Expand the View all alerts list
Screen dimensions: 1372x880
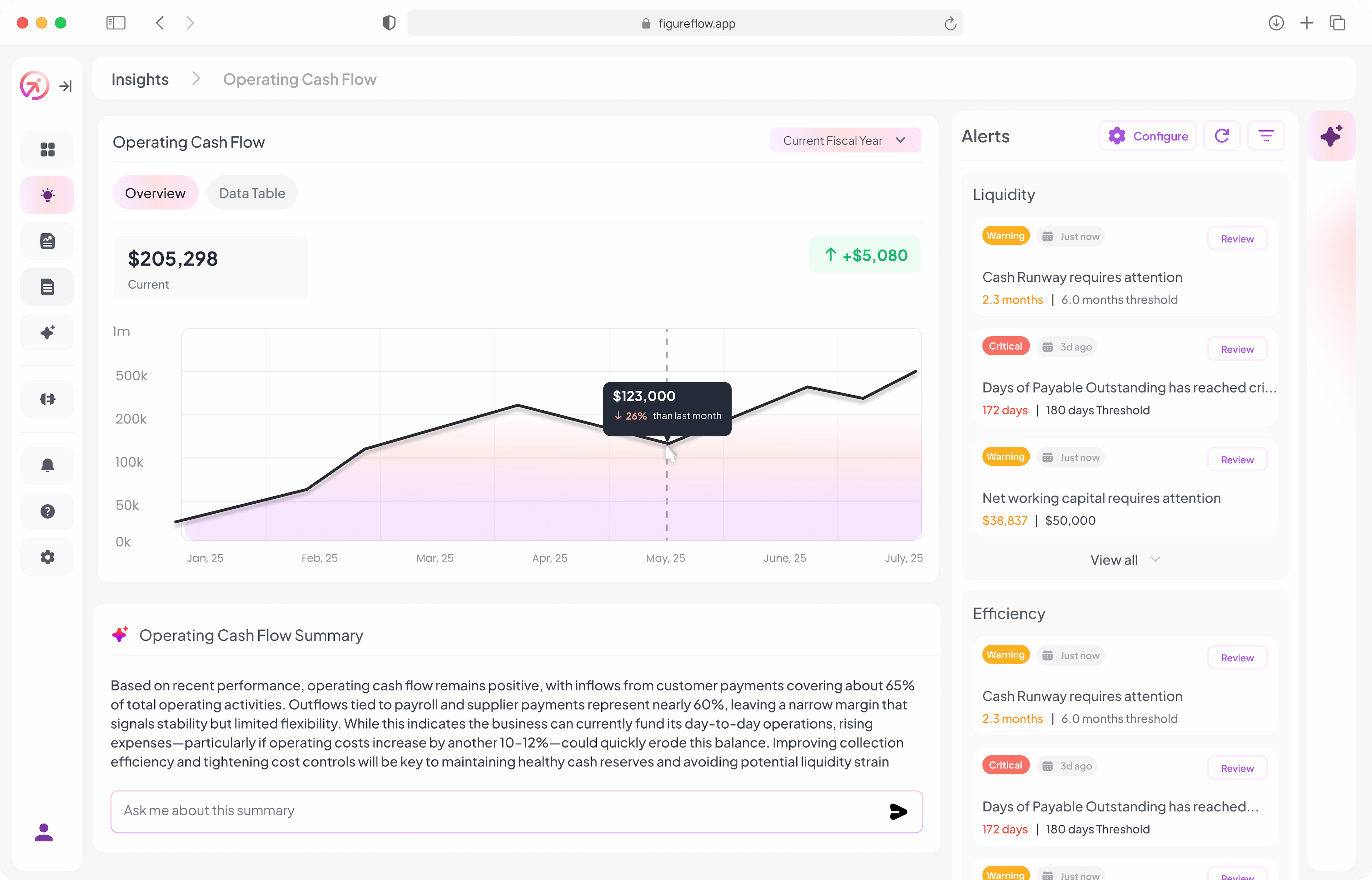pyautogui.click(x=1123, y=559)
